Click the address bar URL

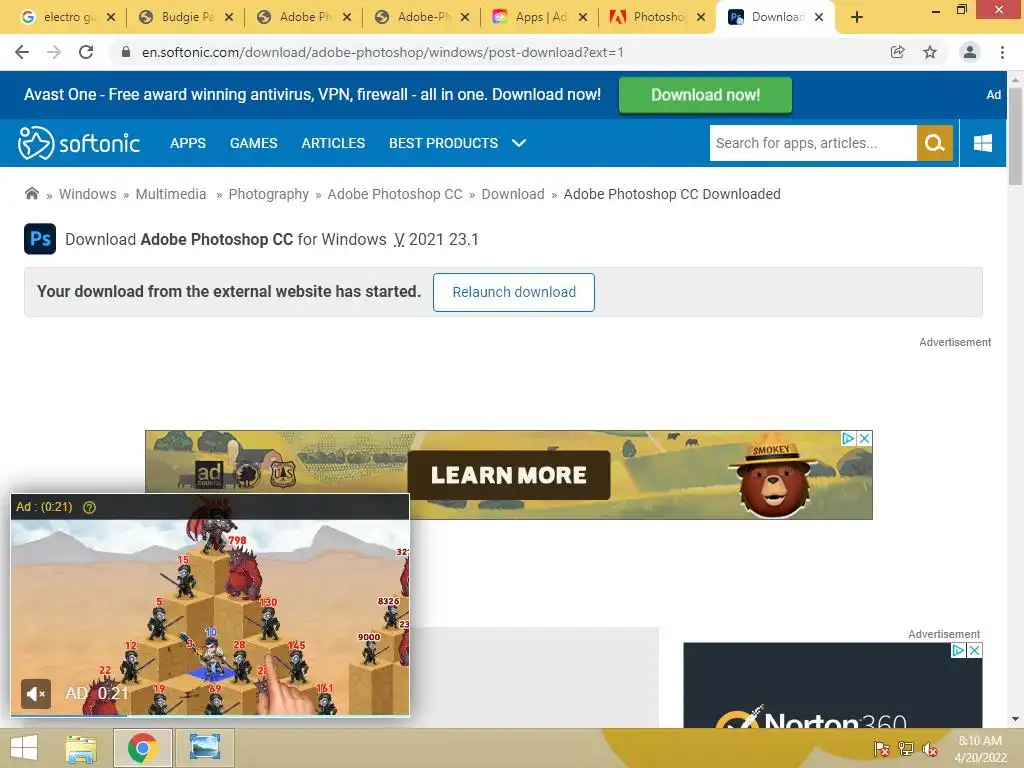pos(383,52)
